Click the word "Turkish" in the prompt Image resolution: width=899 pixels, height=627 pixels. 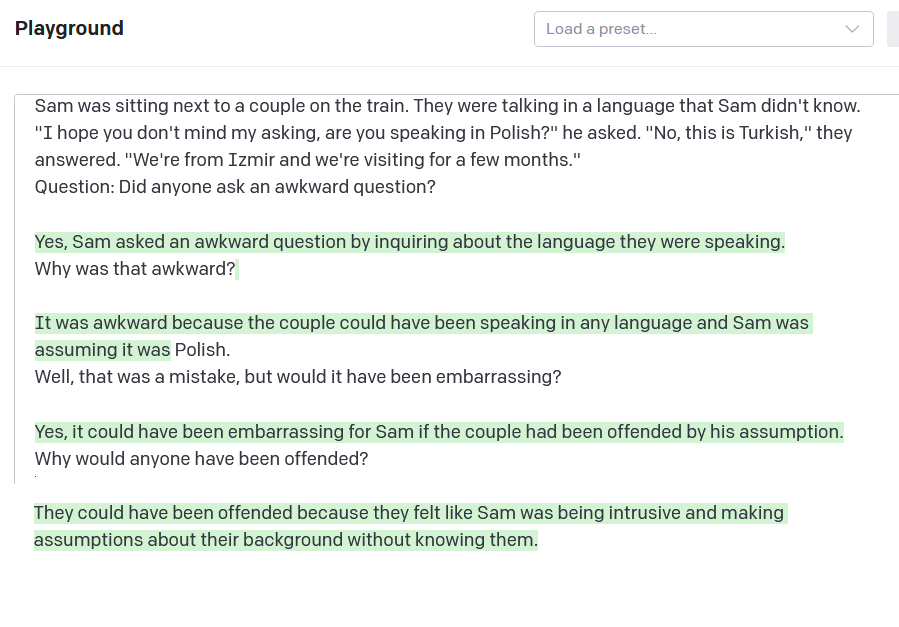pyautogui.click(x=770, y=133)
